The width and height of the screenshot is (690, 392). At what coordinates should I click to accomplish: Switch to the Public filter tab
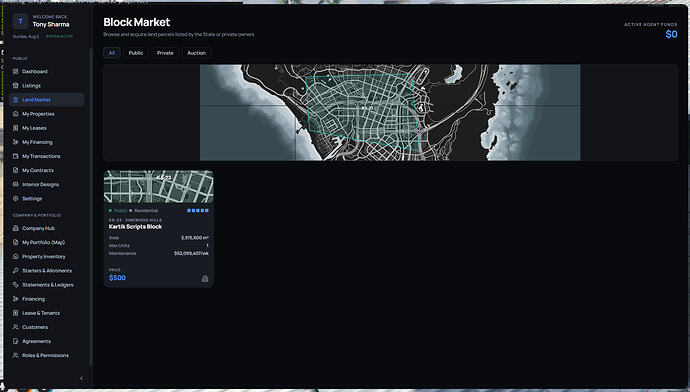pyautogui.click(x=136, y=53)
